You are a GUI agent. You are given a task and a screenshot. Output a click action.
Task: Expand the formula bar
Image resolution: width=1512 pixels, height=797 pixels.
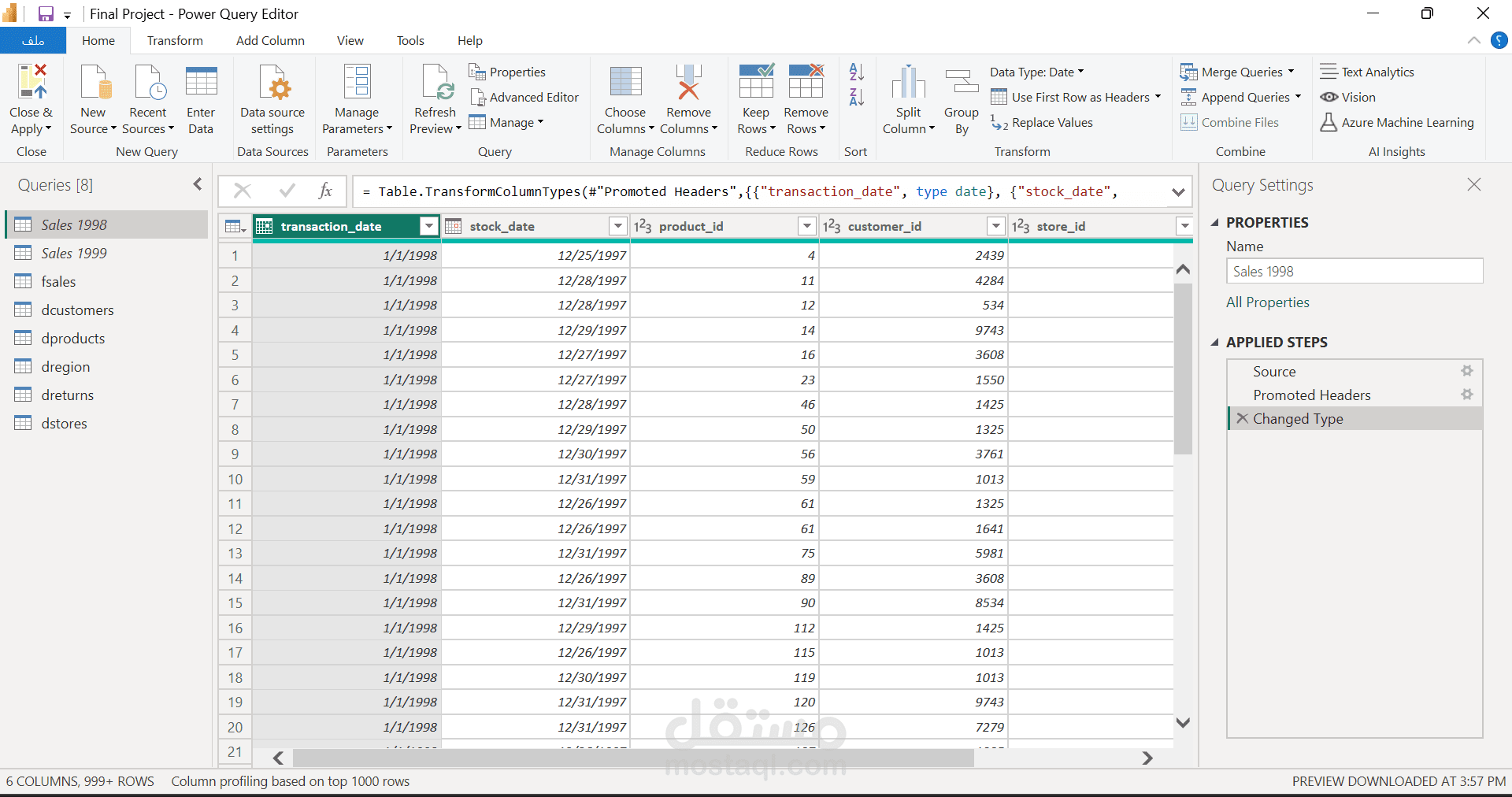coord(1178,191)
